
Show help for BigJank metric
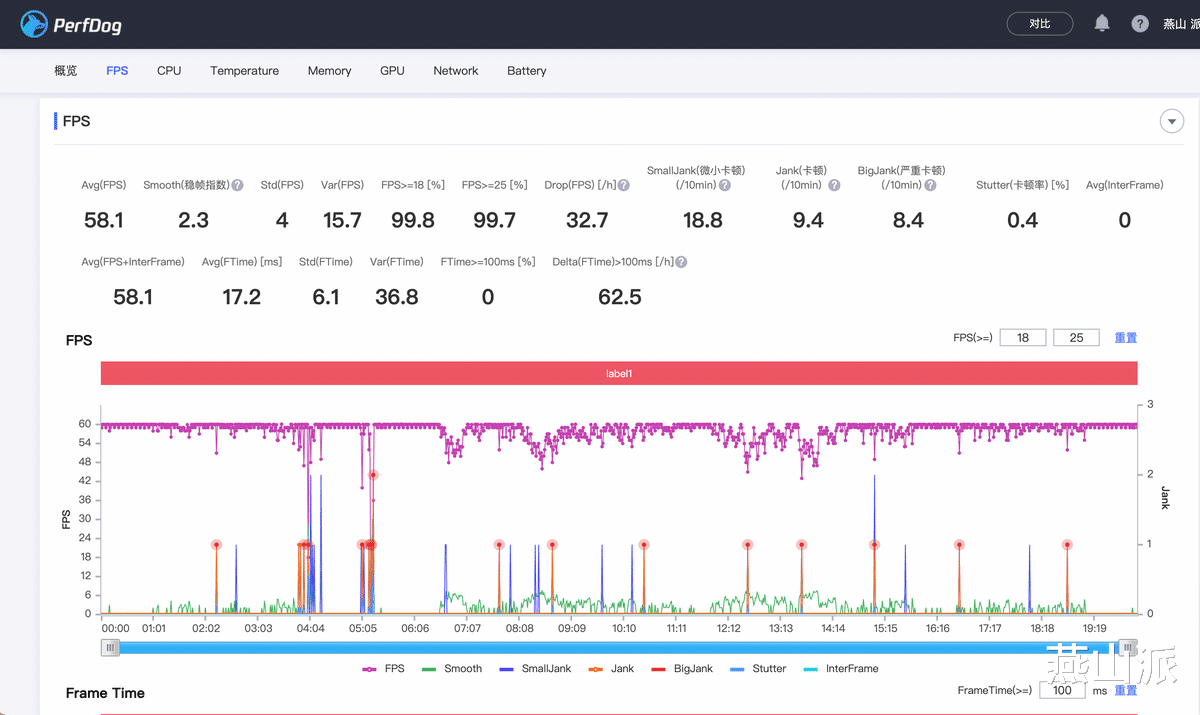click(x=930, y=185)
